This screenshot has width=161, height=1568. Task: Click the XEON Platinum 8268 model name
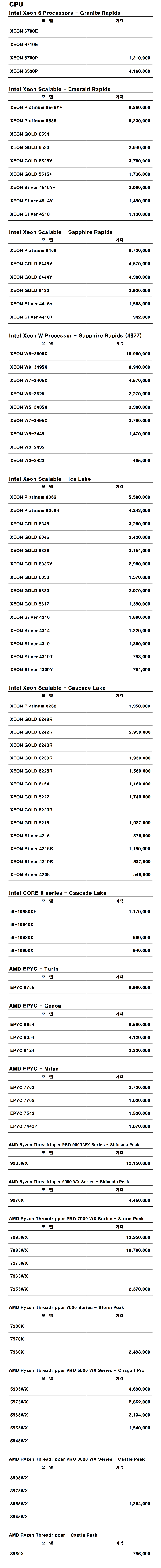pyautogui.click(x=34, y=706)
